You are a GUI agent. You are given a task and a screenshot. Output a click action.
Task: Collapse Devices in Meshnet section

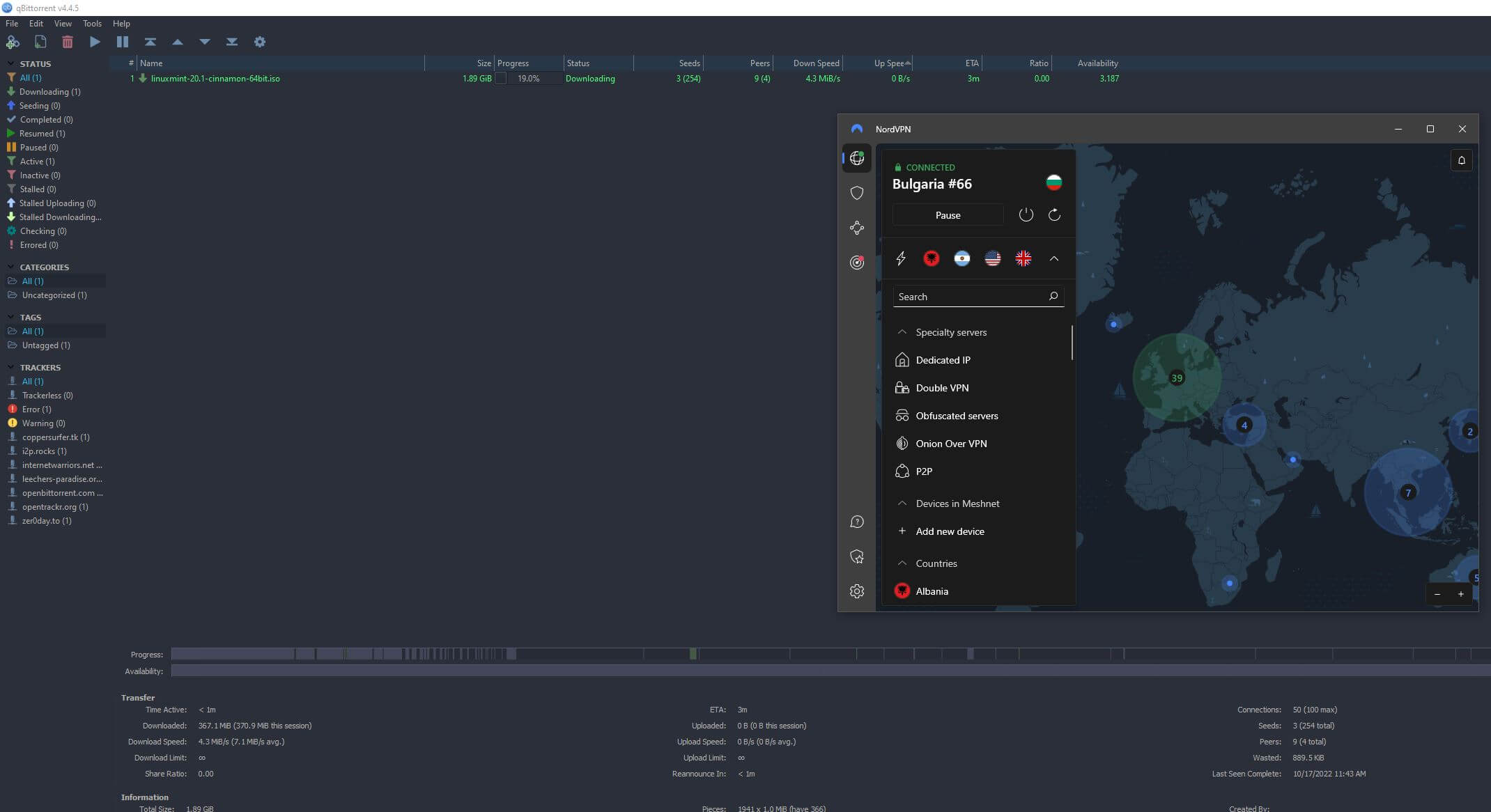click(x=902, y=503)
